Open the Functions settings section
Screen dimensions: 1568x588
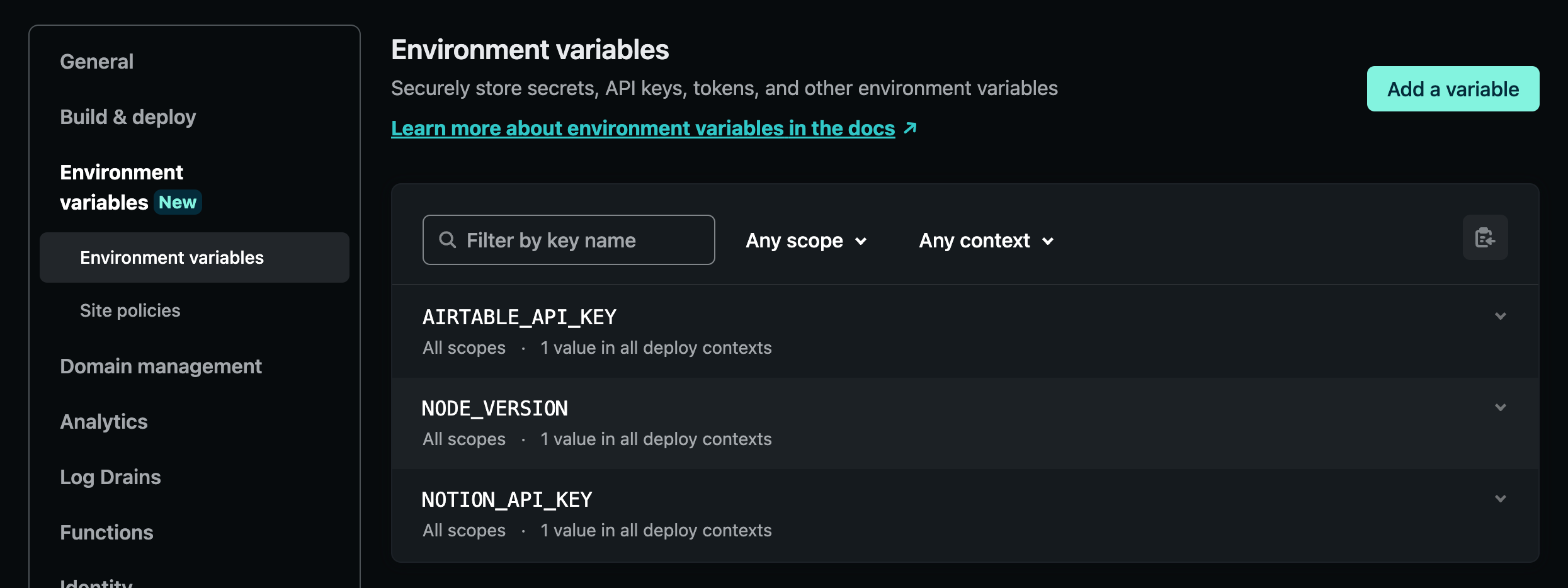point(106,533)
